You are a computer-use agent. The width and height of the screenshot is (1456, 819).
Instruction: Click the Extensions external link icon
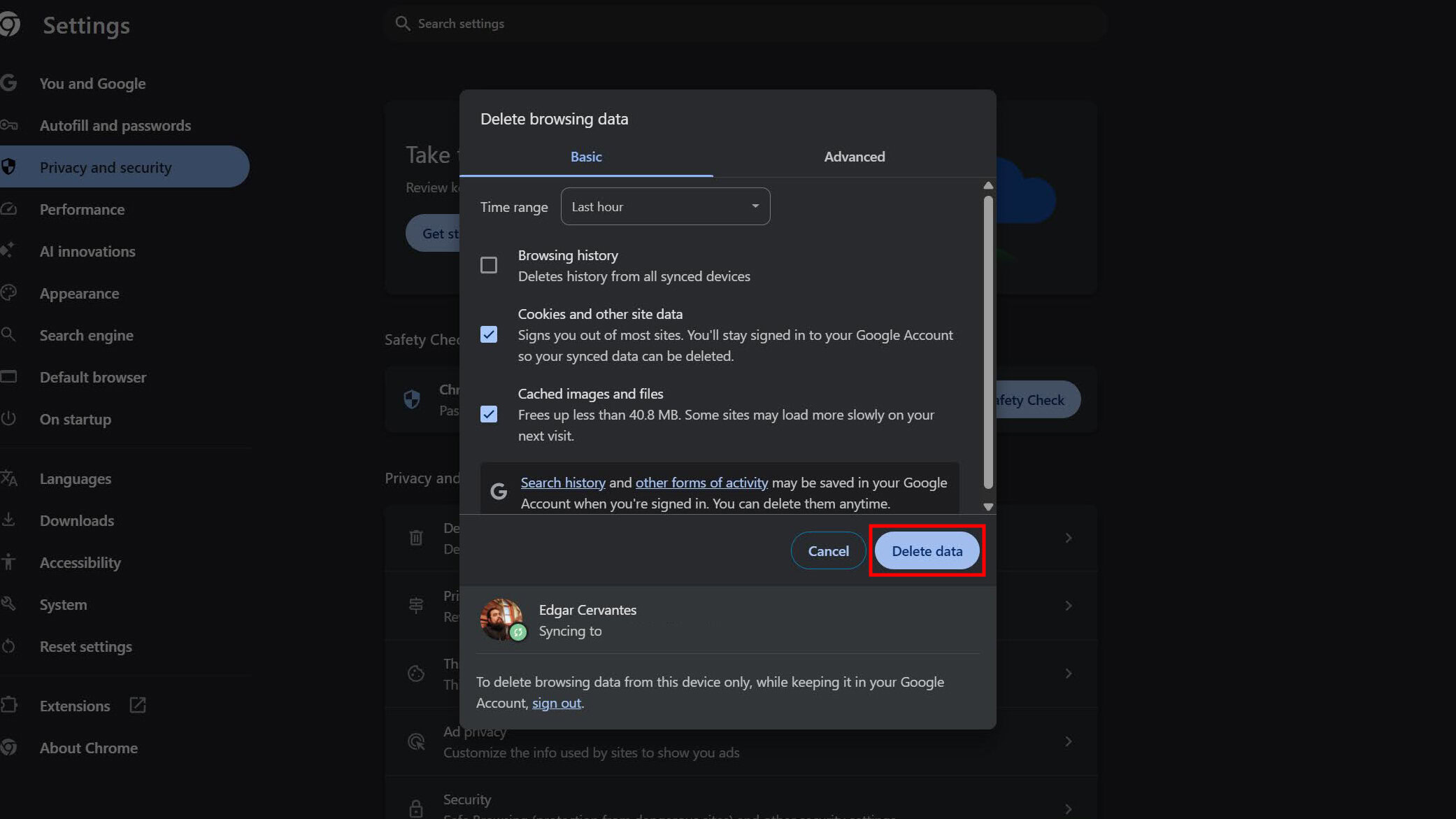tap(138, 705)
